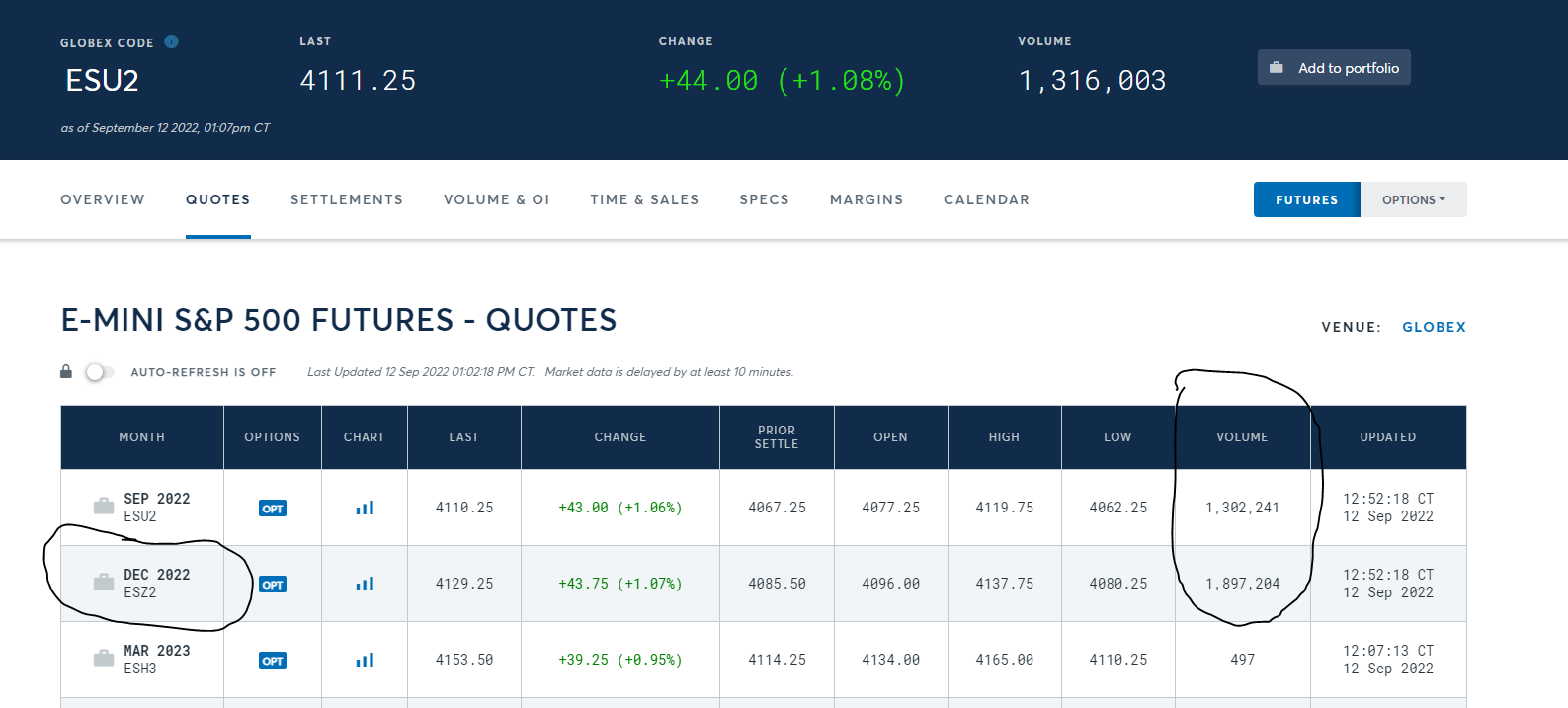Image resolution: width=1568 pixels, height=708 pixels.
Task: Toggle the auto-refresh switch
Action: pyautogui.click(x=99, y=372)
